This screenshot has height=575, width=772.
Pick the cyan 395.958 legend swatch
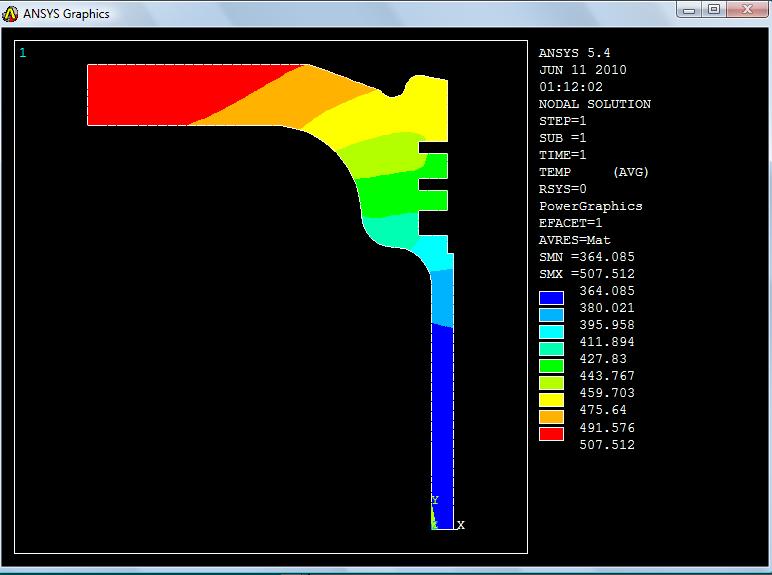tap(551, 332)
